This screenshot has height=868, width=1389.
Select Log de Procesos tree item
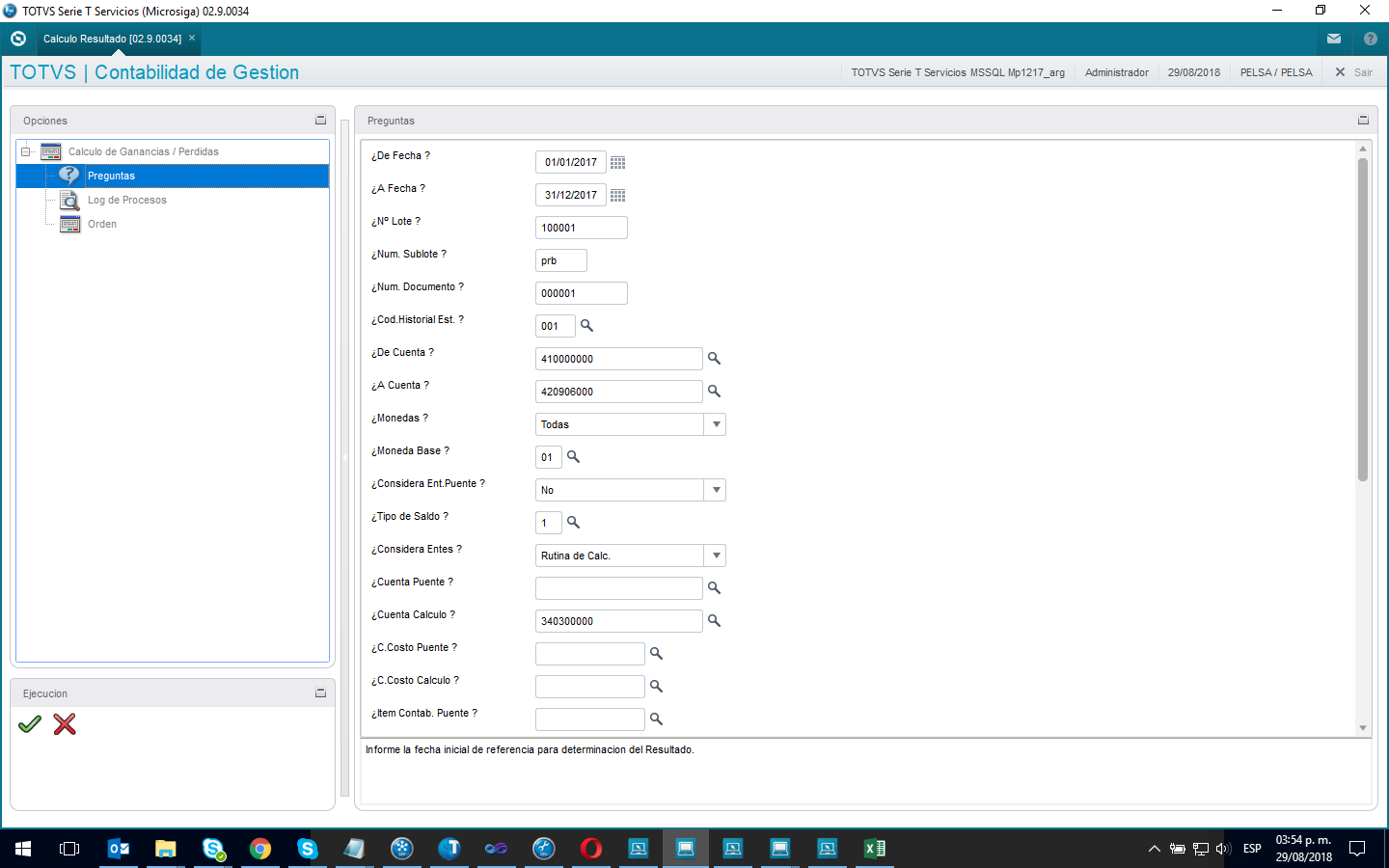coord(127,201)
